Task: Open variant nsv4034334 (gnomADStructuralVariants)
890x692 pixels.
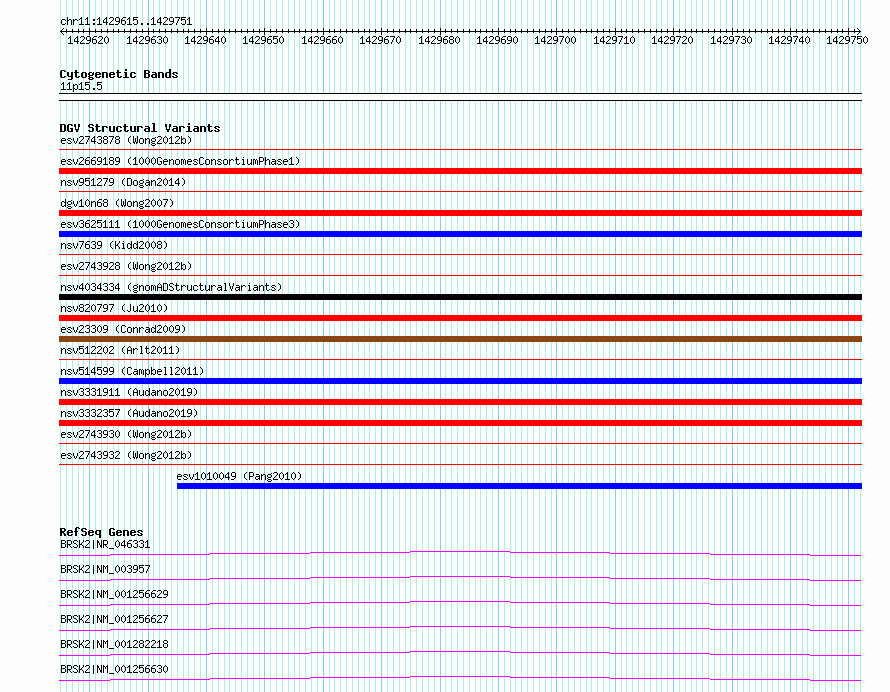Action: (171, 287)
